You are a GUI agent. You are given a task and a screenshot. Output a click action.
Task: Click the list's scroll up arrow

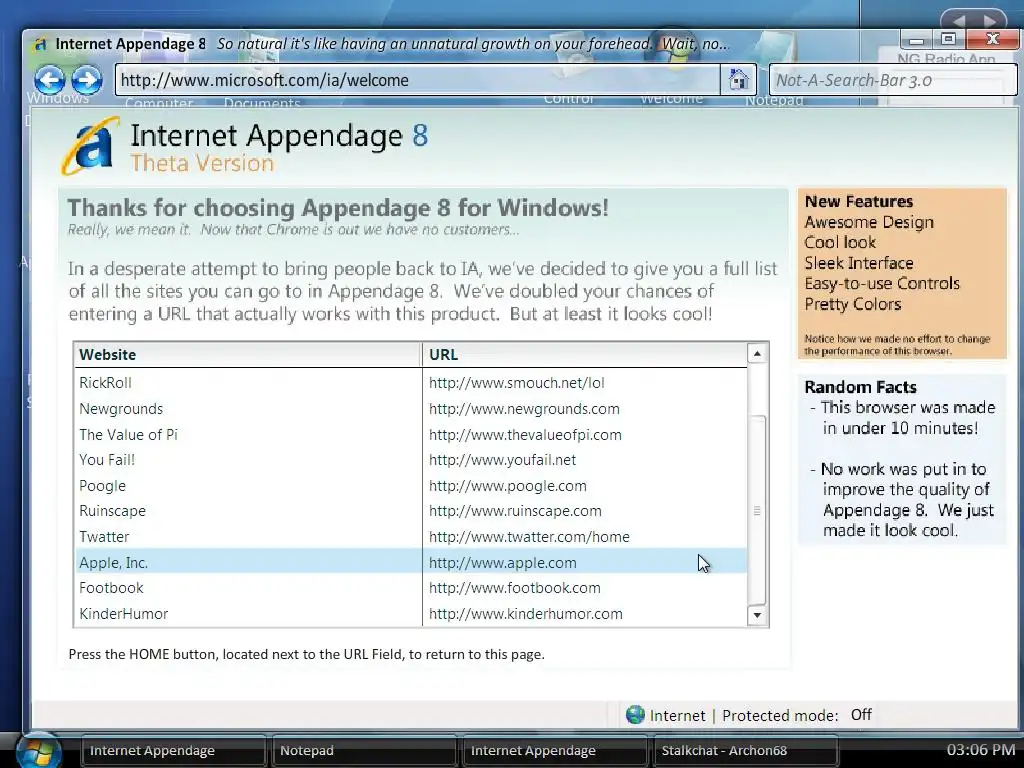click(757, 354)
